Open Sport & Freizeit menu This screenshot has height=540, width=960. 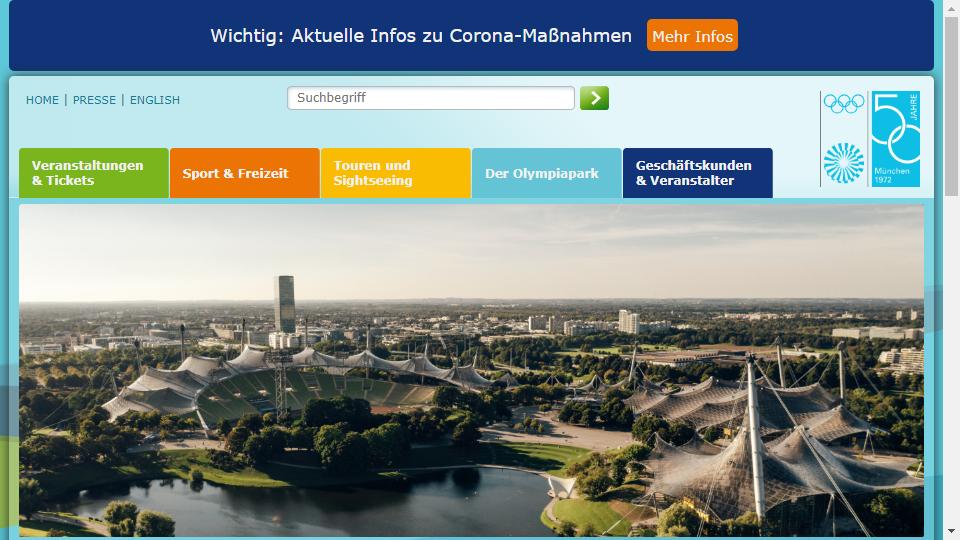coord(245,173)
